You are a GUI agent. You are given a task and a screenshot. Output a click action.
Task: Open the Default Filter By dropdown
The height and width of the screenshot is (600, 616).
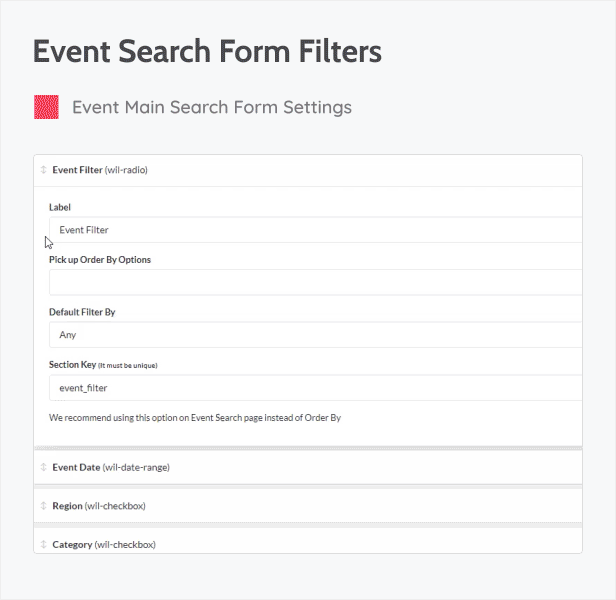point(314,335)
